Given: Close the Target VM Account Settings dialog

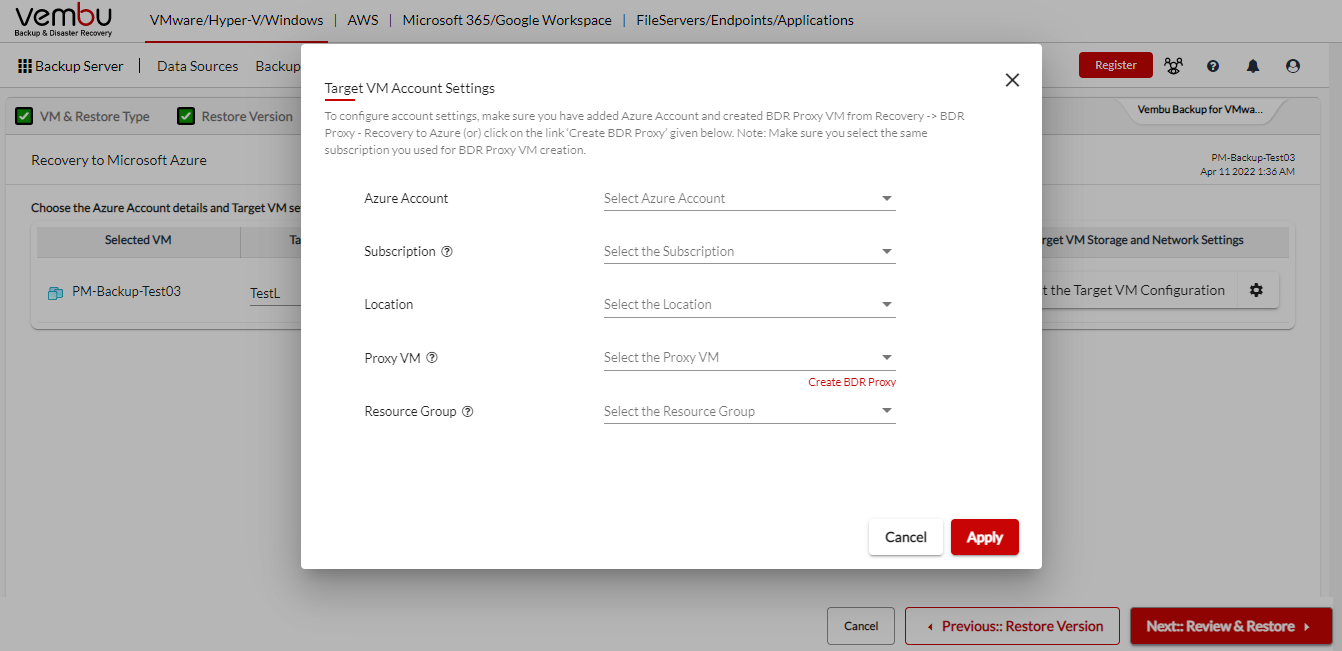Looking at the screenshot, I should tap(1012, 80).
